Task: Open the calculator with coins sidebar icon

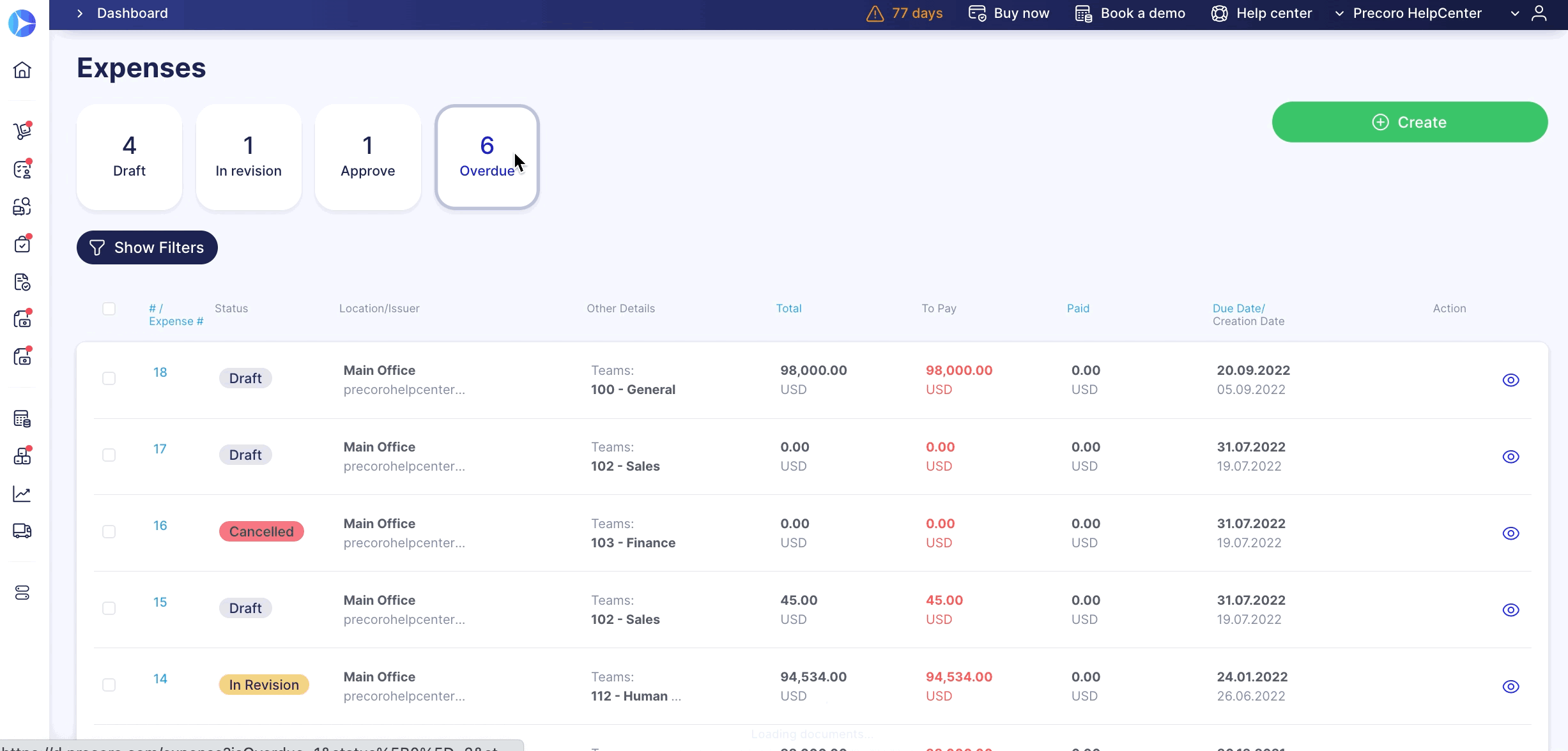Action: pos(22,419)
